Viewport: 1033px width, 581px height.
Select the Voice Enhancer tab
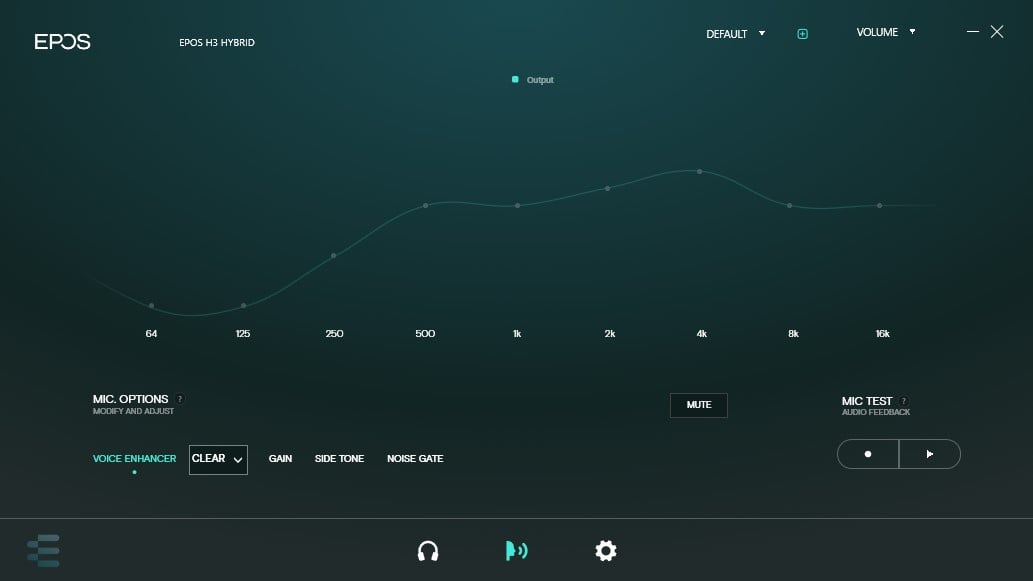tap(134, 459)
